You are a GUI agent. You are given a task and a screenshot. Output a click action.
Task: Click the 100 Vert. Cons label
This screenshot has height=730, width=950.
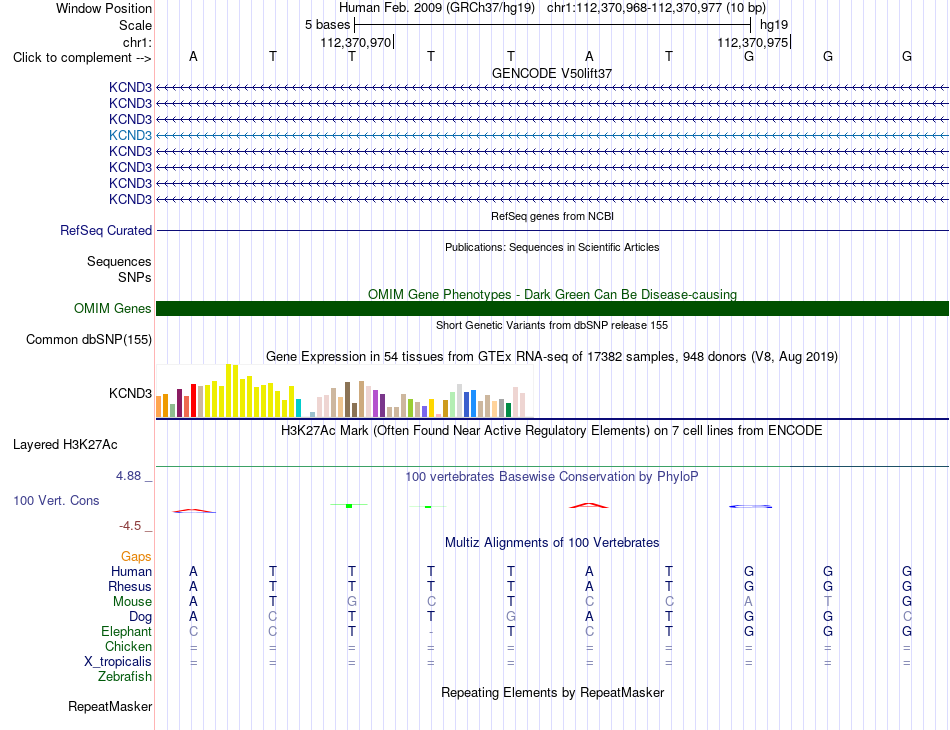56,501
